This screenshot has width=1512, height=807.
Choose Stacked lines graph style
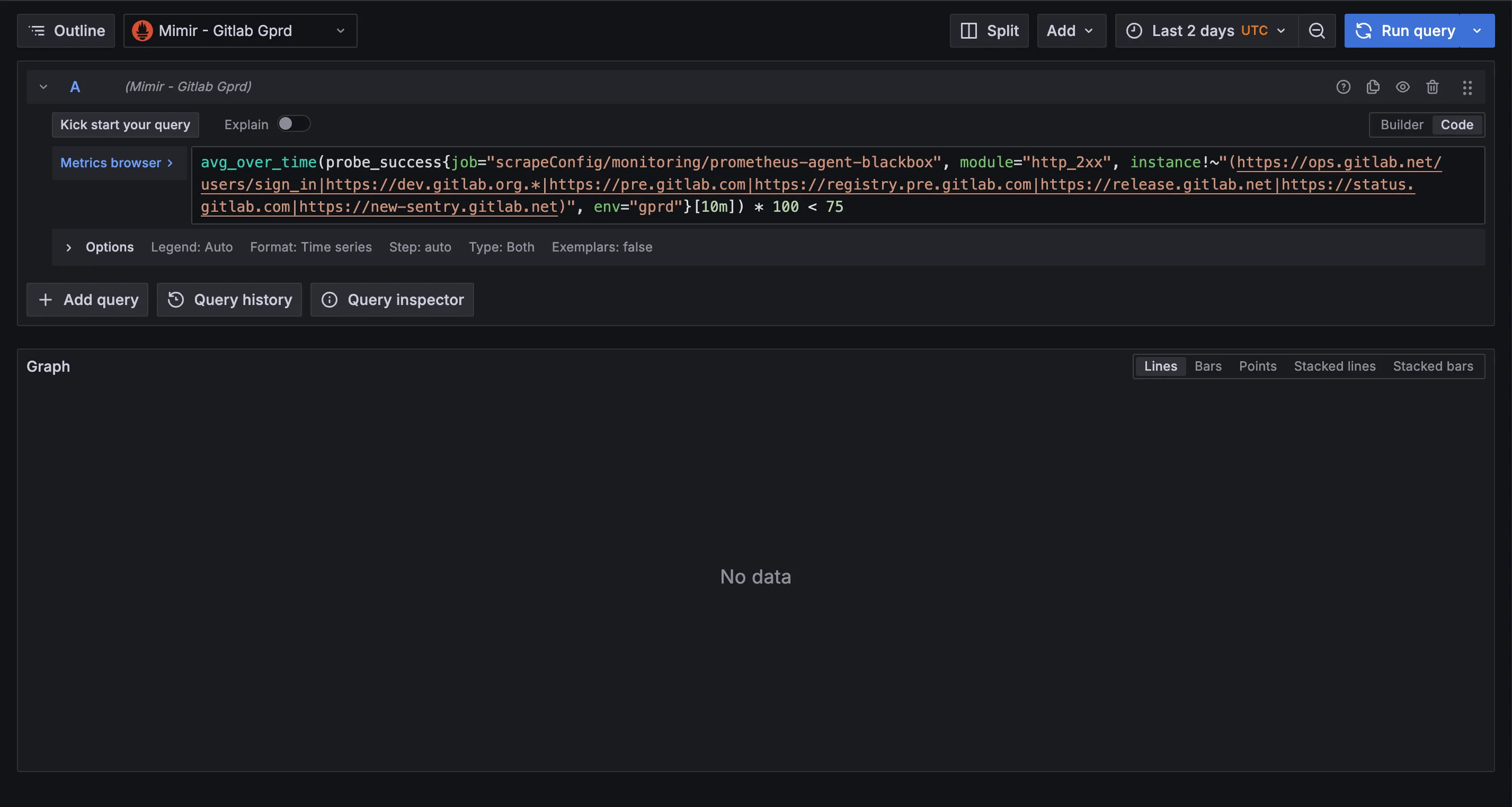coord(1334,366)
